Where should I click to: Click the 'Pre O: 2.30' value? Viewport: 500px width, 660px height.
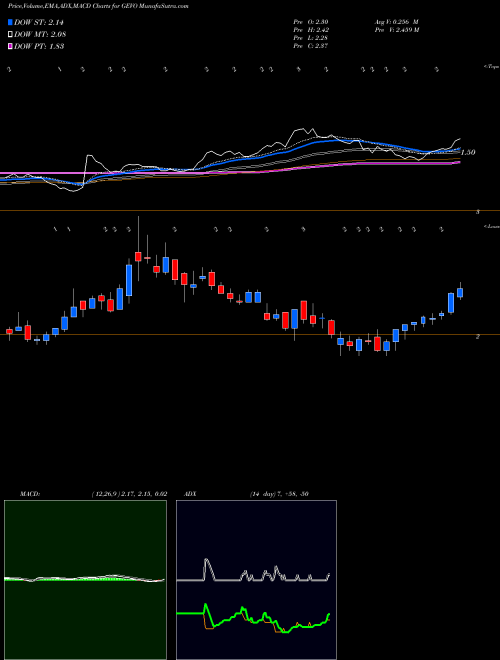tap(311, 22)
